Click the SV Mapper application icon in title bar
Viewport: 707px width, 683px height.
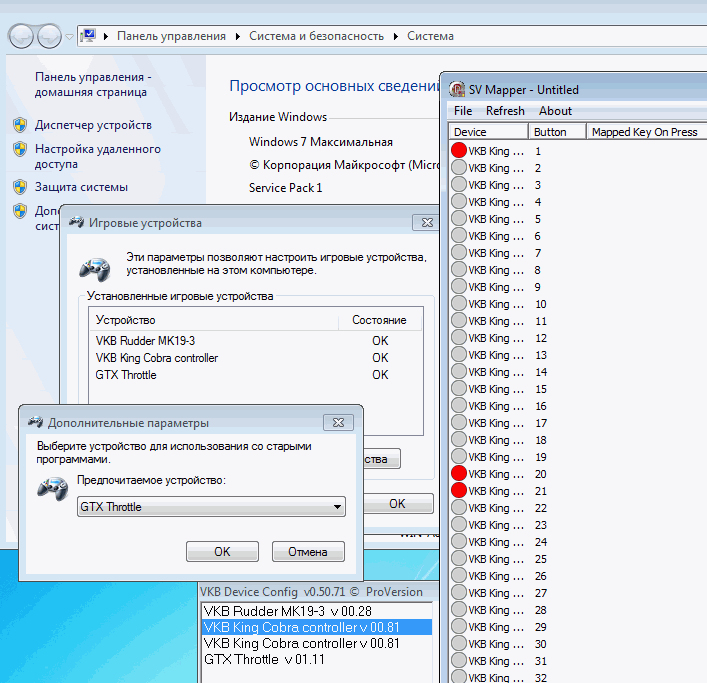[457, 89]
